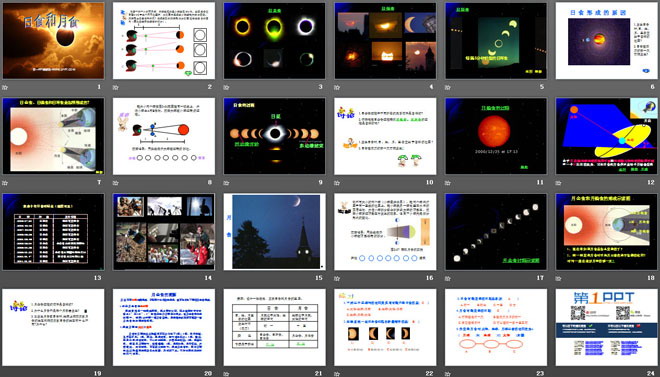
Task: Select the final 第1PPT promotional slide
Action: 607,327
